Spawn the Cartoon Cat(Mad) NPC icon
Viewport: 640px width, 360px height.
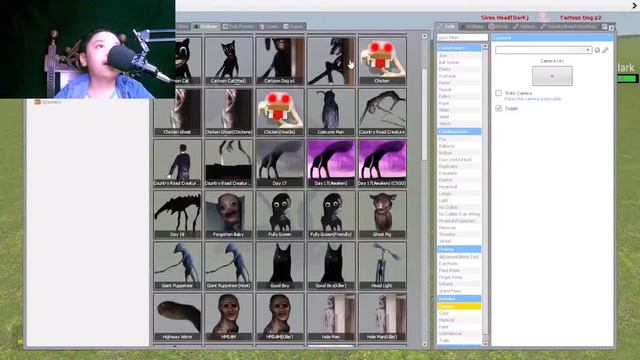(x=229, y=61)
